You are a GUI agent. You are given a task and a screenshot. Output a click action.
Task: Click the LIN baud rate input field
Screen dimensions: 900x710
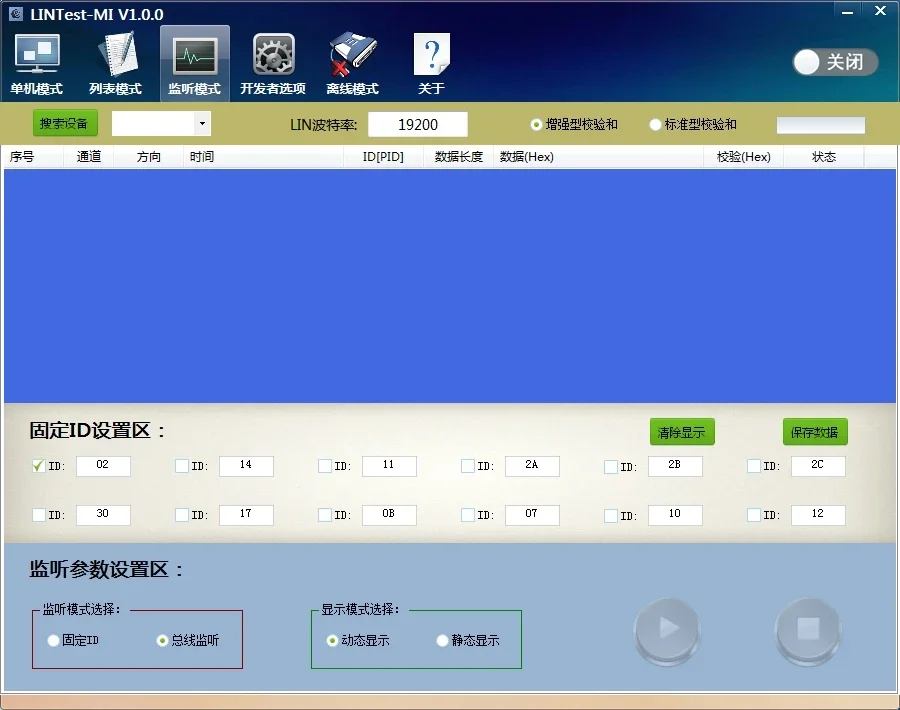pyautogui.click(x=418, y=124)
